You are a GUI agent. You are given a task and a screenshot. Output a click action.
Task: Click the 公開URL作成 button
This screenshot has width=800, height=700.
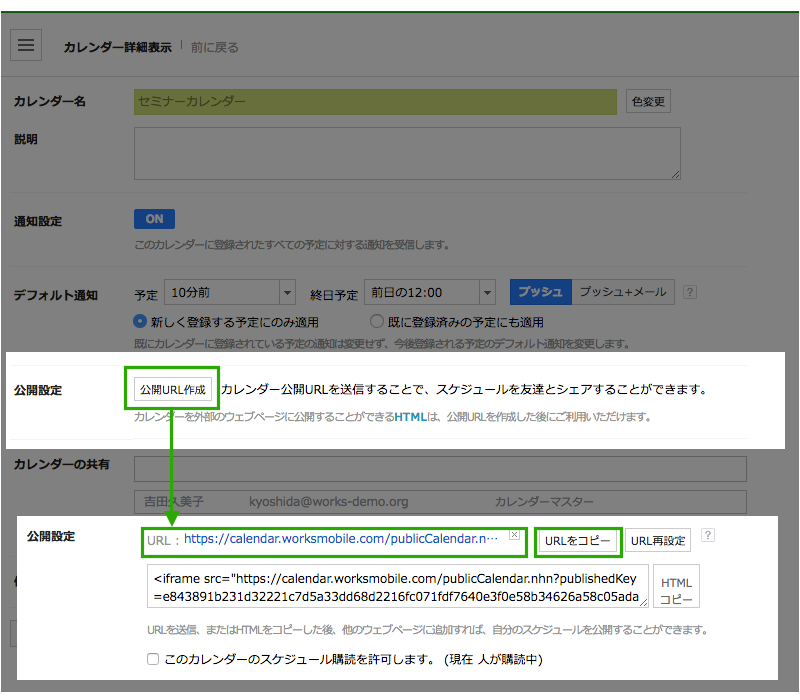(172, 389)
